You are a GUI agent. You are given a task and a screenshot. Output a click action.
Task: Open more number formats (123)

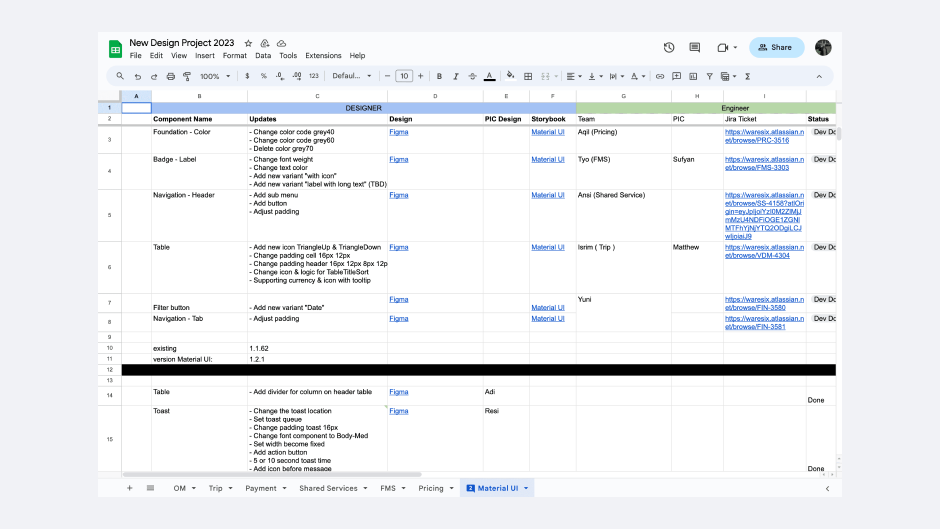[x=314, y=76]
